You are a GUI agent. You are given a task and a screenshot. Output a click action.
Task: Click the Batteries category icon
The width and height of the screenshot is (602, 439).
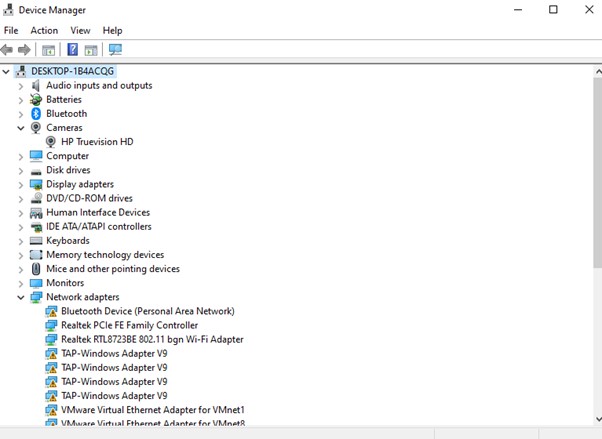[x=36, y=99]
